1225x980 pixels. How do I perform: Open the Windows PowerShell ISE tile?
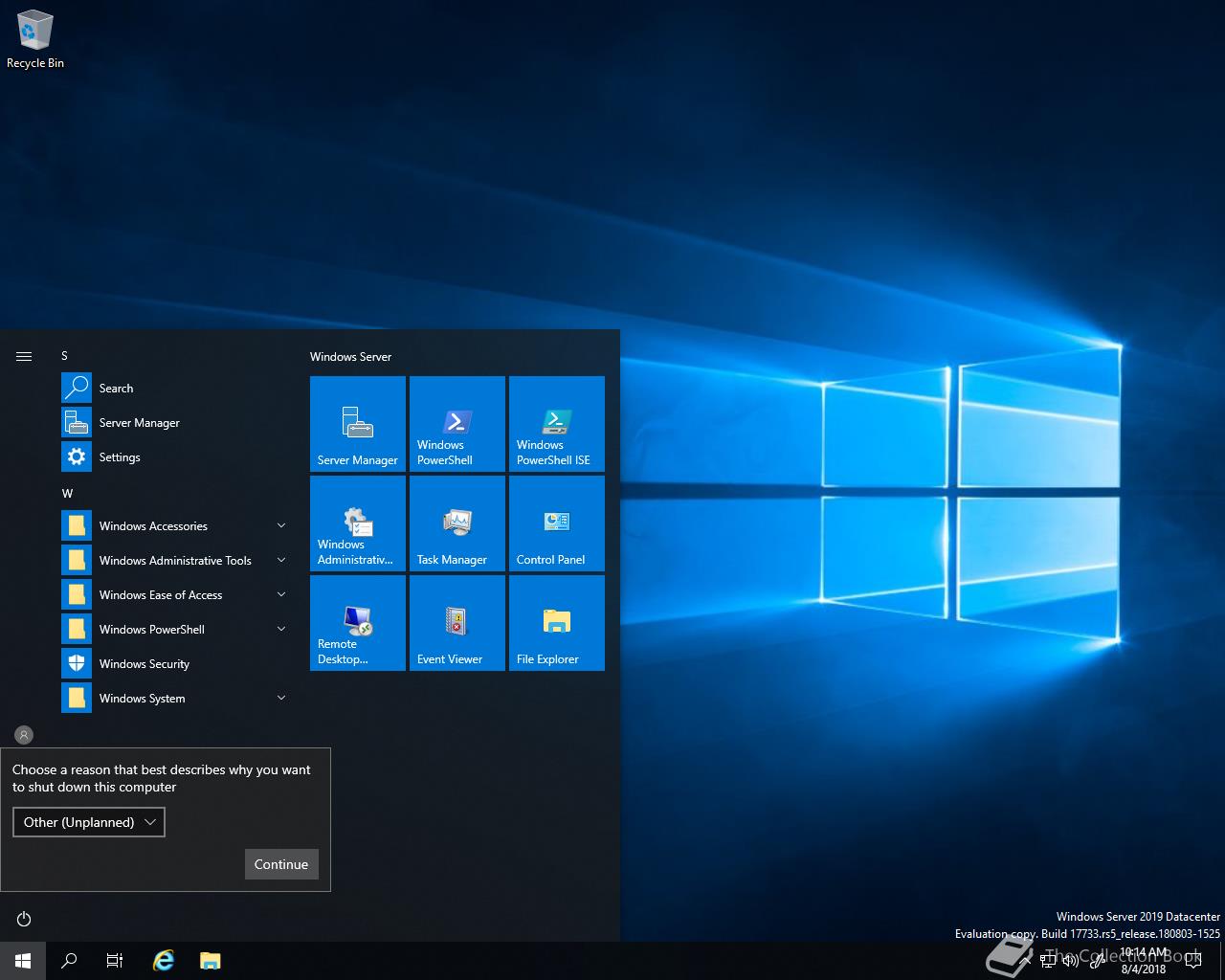coord(557,424)
